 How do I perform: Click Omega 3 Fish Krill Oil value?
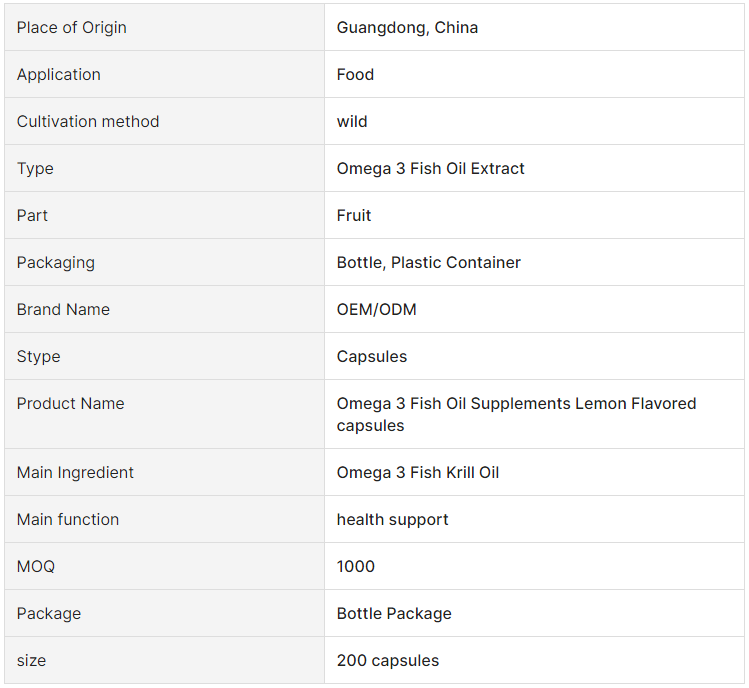click(x=417, y=473)
